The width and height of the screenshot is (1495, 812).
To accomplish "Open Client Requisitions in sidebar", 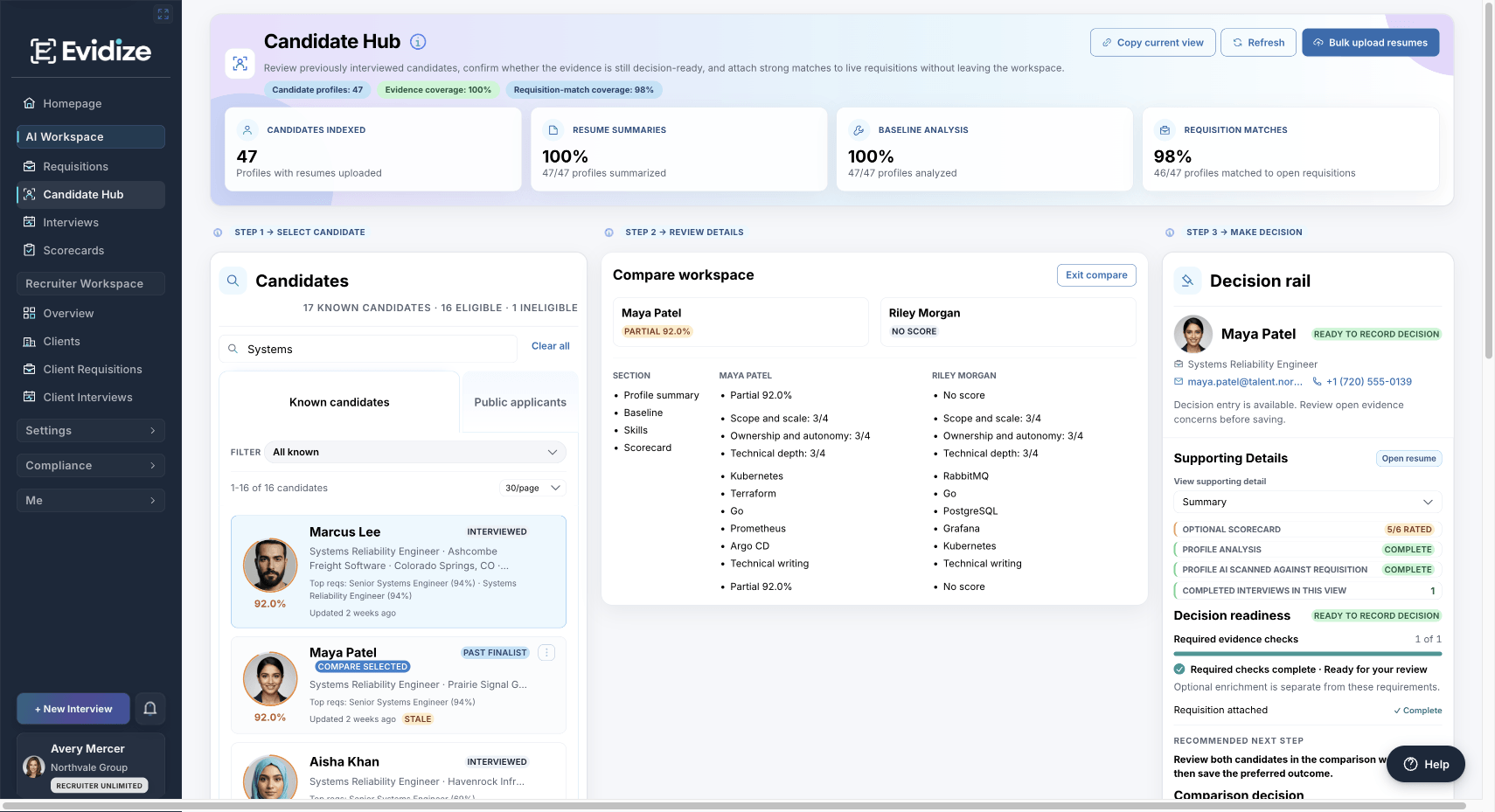I will tap(91, 369).
